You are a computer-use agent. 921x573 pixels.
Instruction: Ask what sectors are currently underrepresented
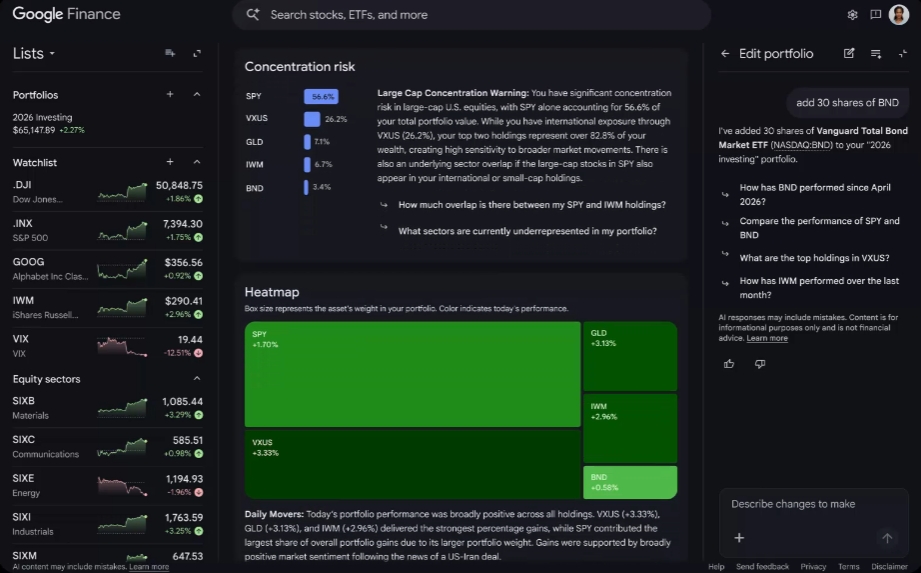[527, 231]
